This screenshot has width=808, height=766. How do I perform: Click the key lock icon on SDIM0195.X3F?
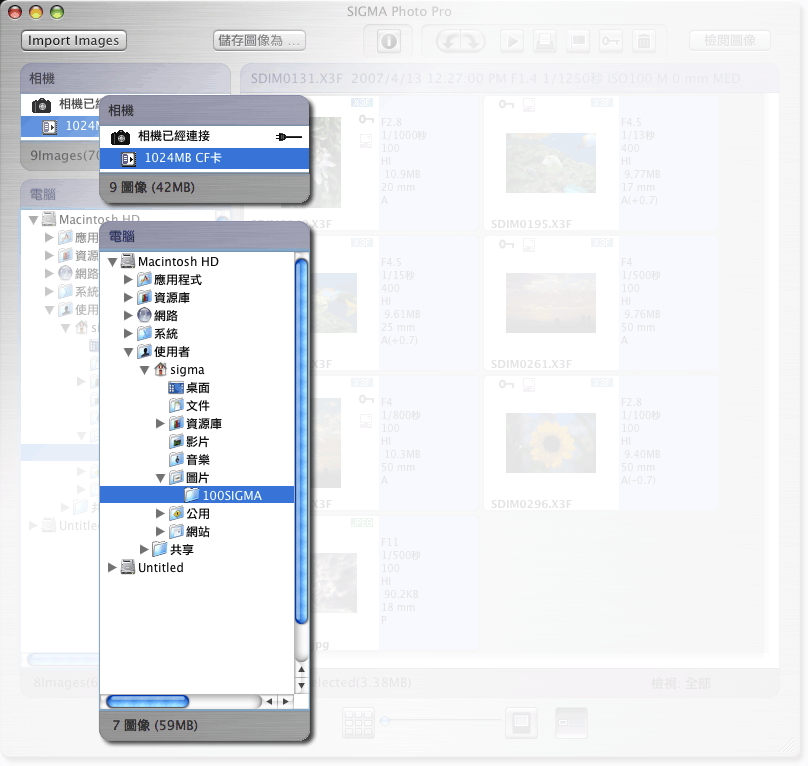click(506, 105)
